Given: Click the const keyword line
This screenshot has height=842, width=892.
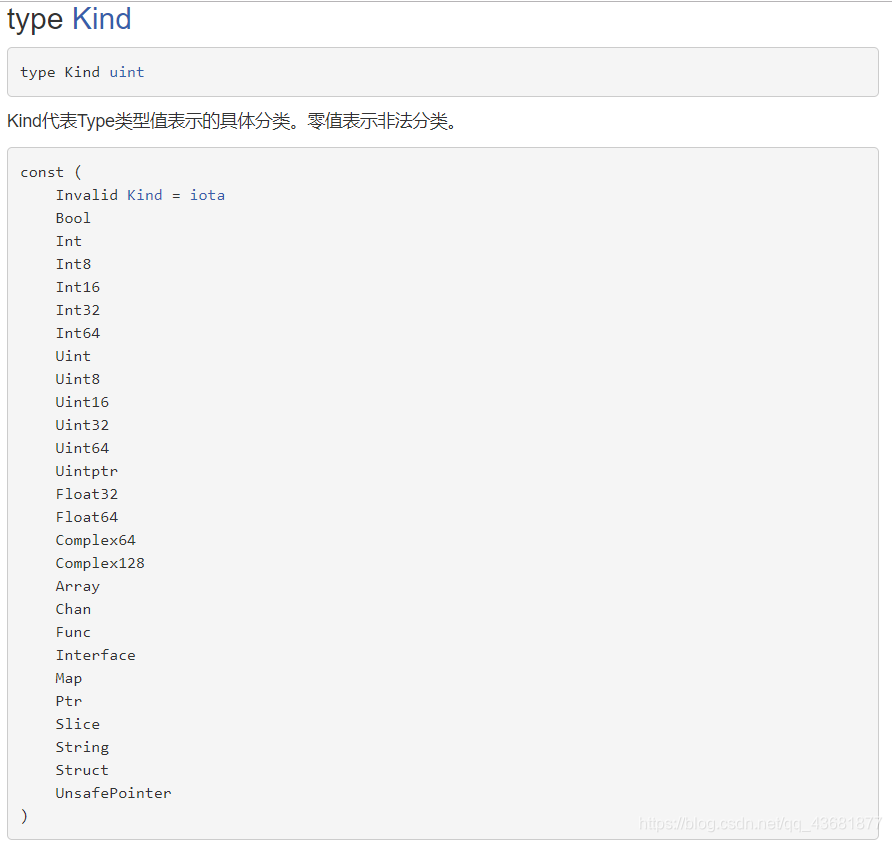Looking at the screenshot, I should [x=51, y=172].
